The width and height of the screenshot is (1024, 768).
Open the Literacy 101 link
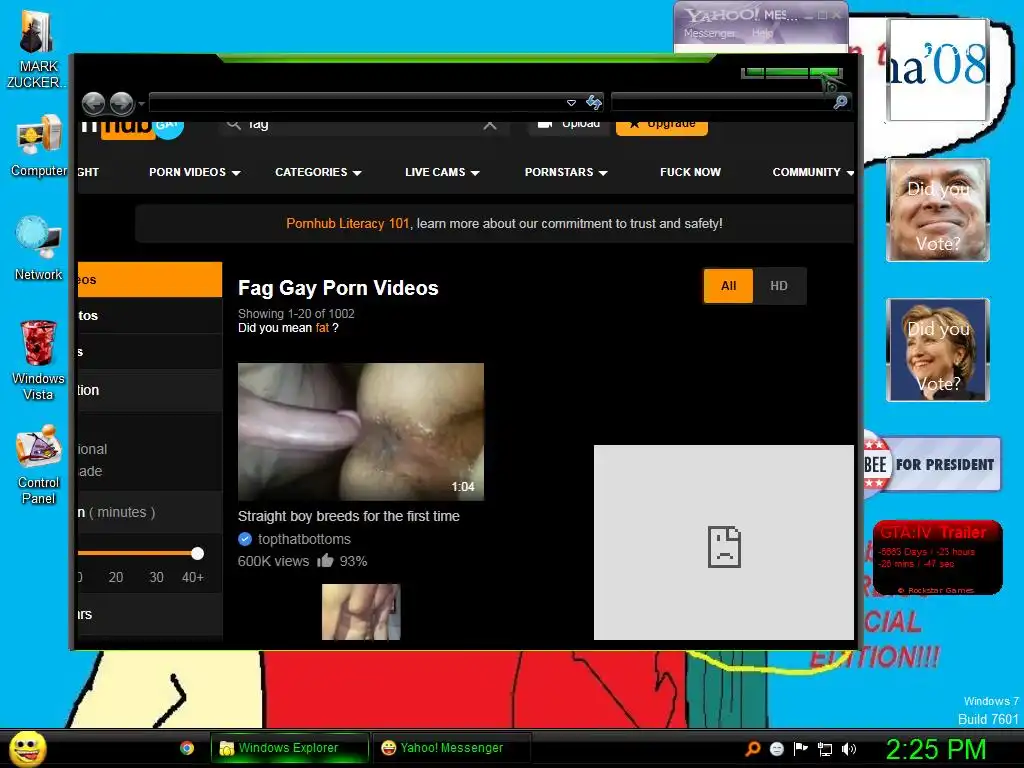[x=347, y=223]
